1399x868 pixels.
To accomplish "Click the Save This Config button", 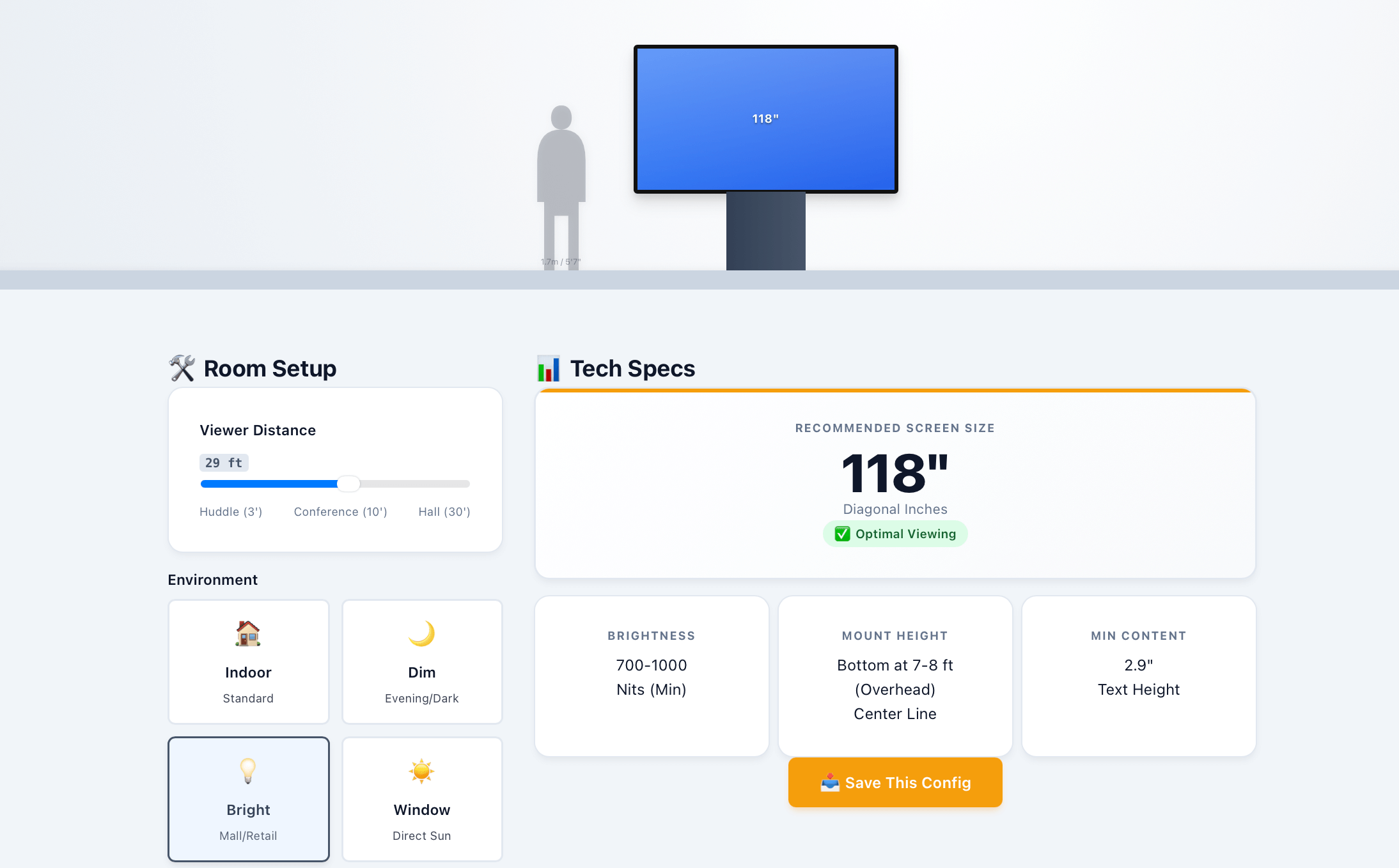I will point(895,782).
